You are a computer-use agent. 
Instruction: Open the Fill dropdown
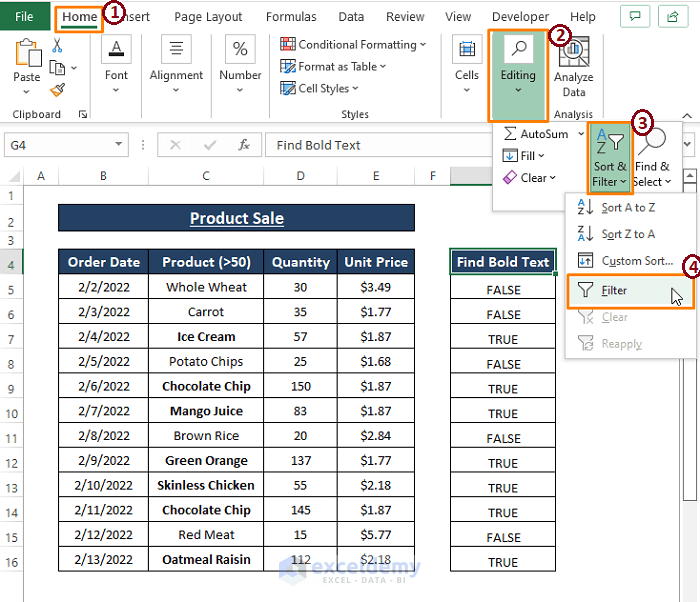click(x=524, y=156)
